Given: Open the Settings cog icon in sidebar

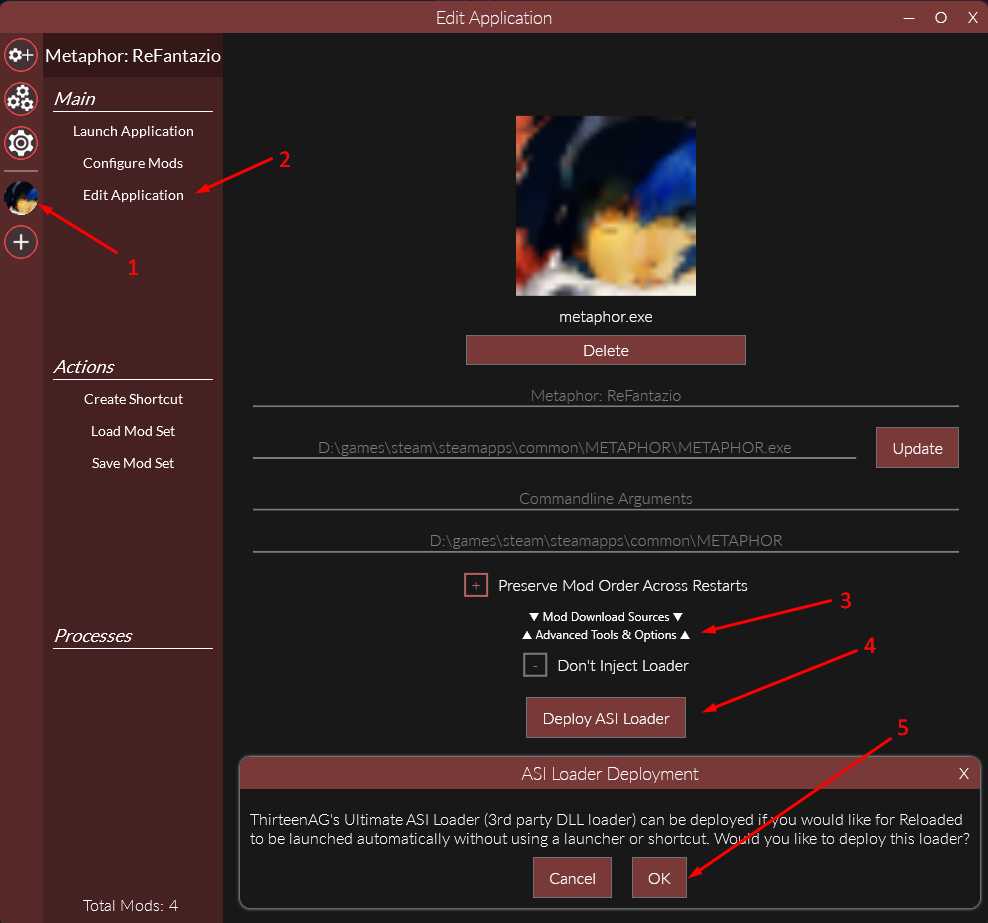Looking at the screenshot, I should (x=21, y=143).
